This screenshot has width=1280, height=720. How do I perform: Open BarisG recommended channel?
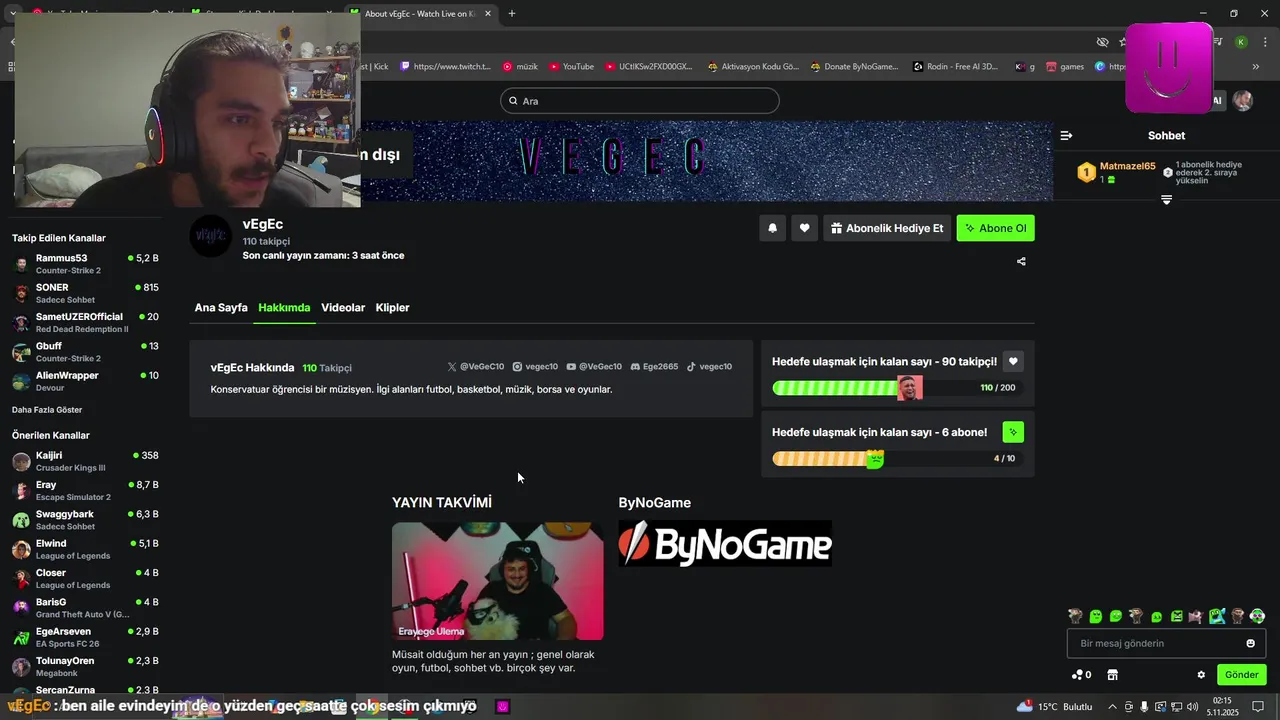point(85,608)
